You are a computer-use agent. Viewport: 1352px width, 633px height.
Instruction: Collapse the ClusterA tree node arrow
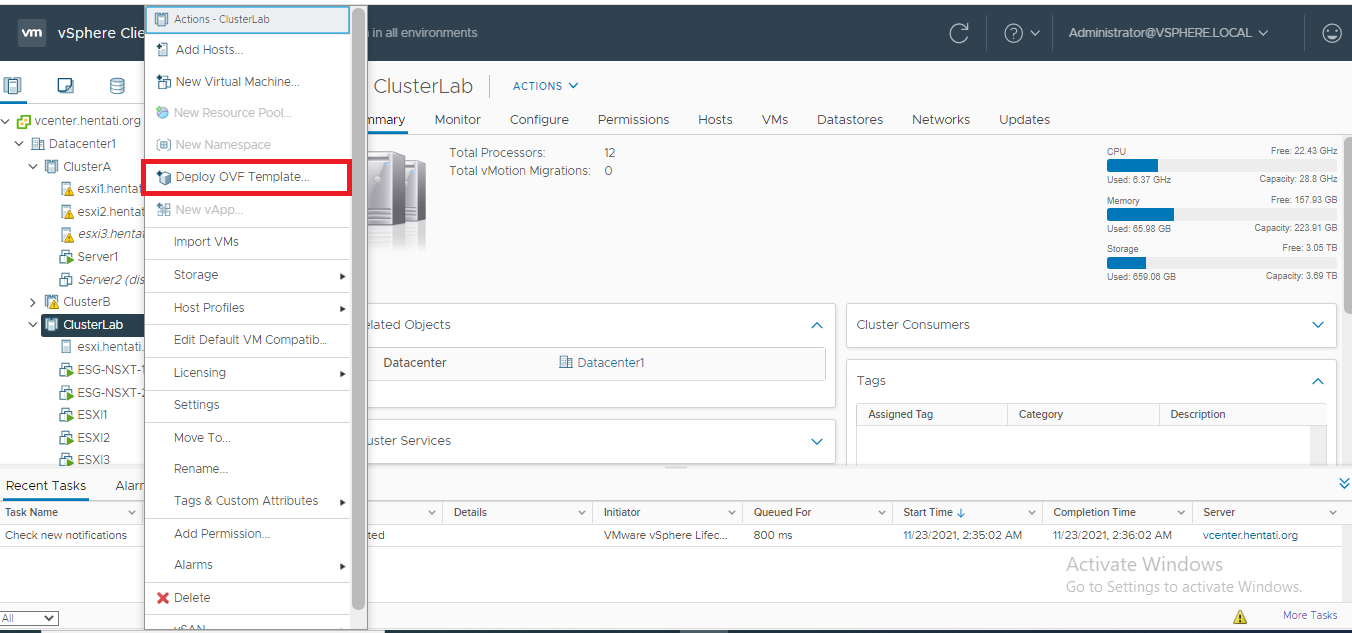point(33,166)
